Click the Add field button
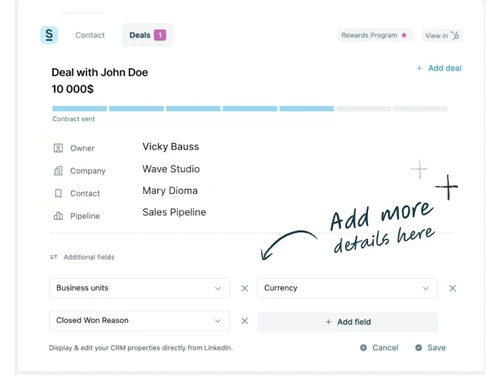Image resolution: width=500 pixels, height=375 pixels. coord(347,322)
